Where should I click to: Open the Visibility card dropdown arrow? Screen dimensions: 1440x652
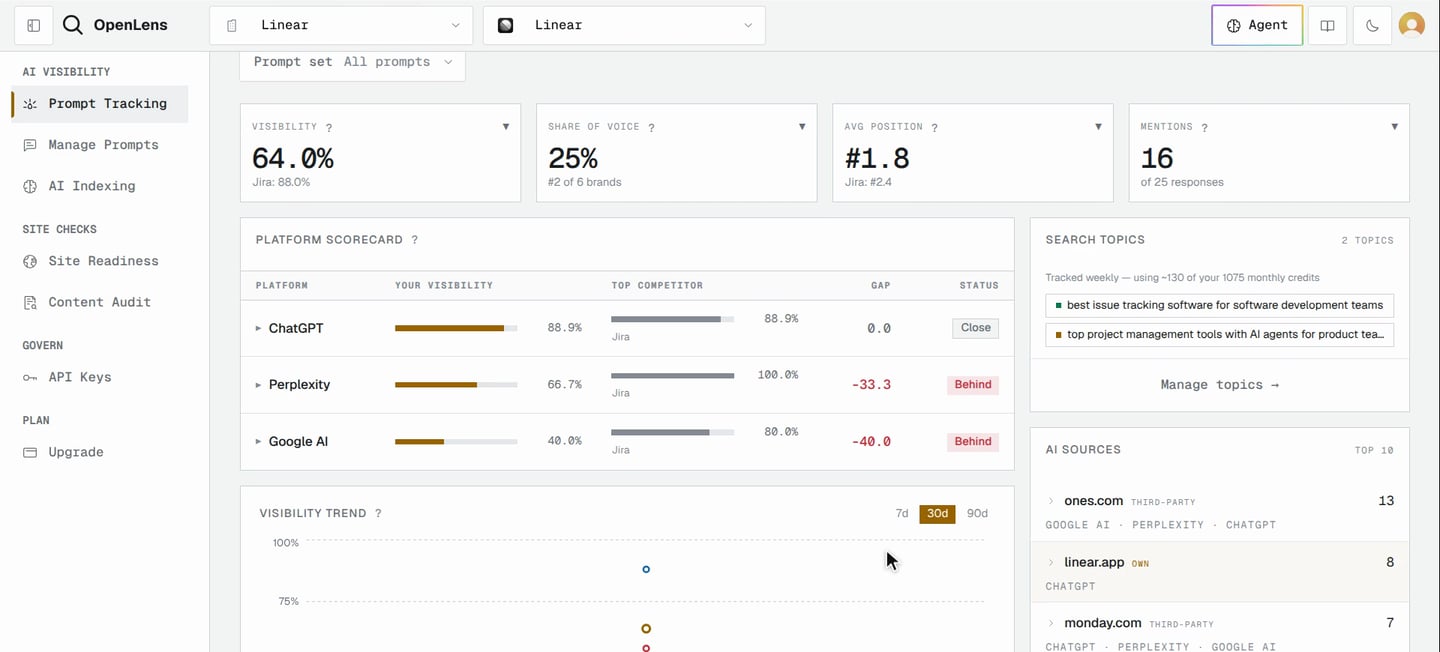click(506, 127)
